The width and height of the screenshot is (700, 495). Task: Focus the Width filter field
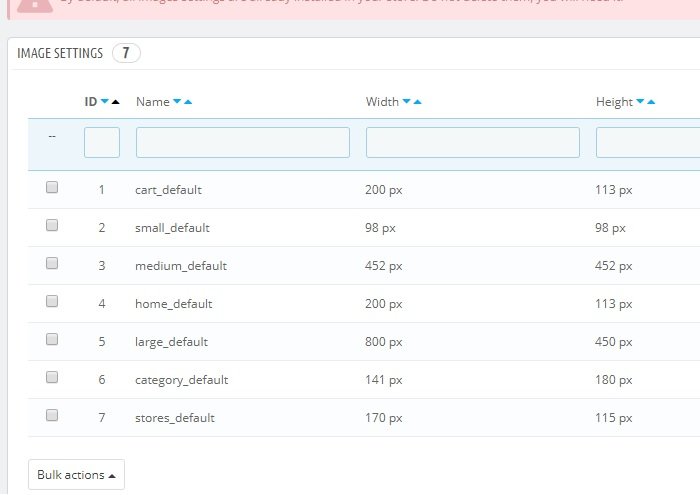tap(473, 142)
